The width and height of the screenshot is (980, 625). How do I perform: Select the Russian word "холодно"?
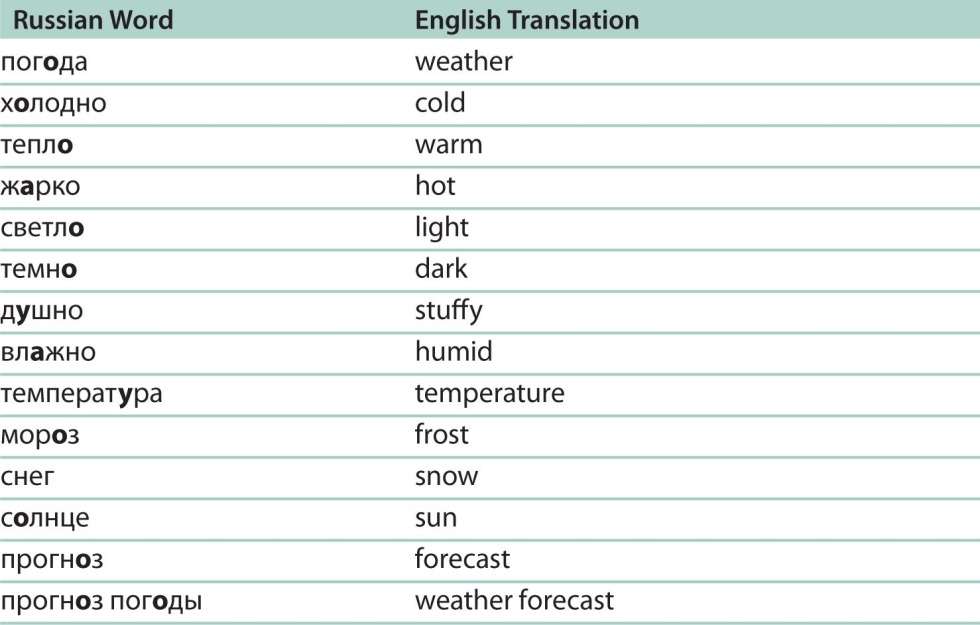(x=53, y=103)
